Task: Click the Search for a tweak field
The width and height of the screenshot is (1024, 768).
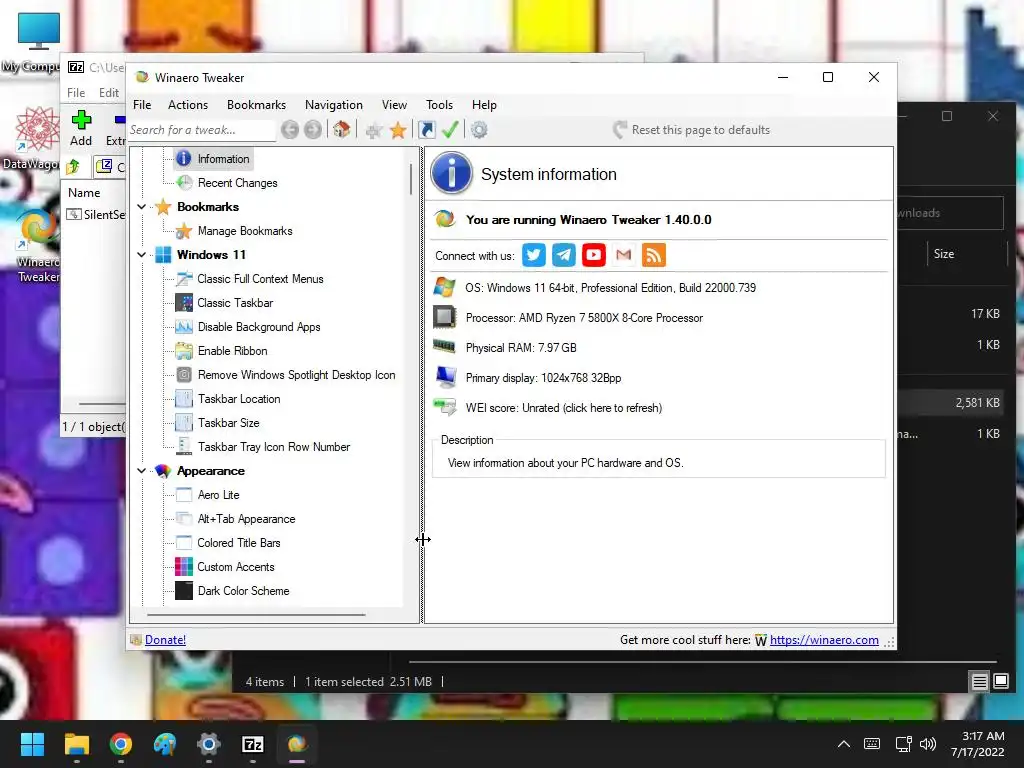Action: coord(202,130)
